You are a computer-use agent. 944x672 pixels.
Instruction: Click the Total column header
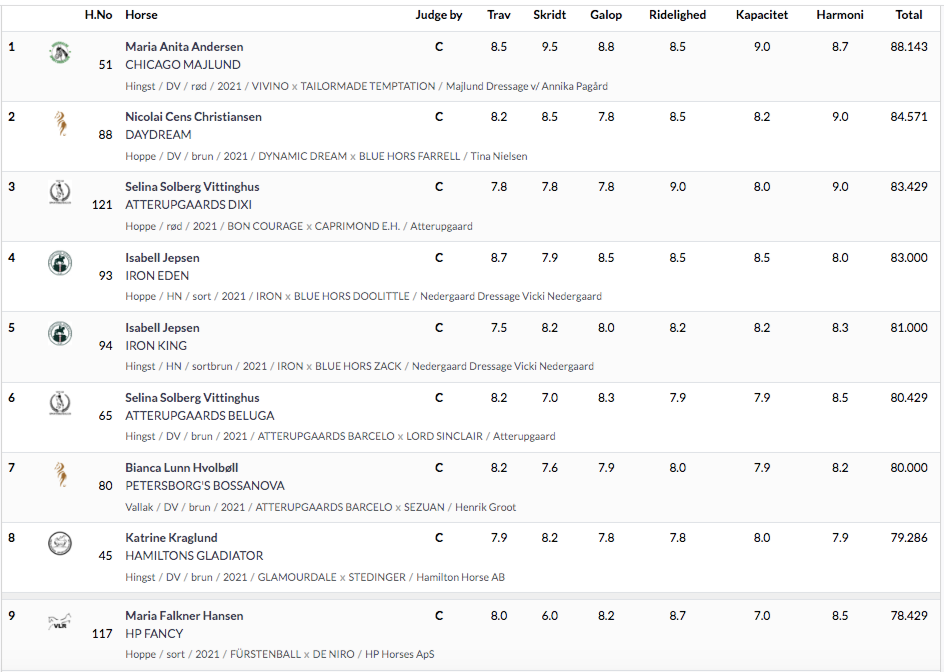(x=908, y=15)
